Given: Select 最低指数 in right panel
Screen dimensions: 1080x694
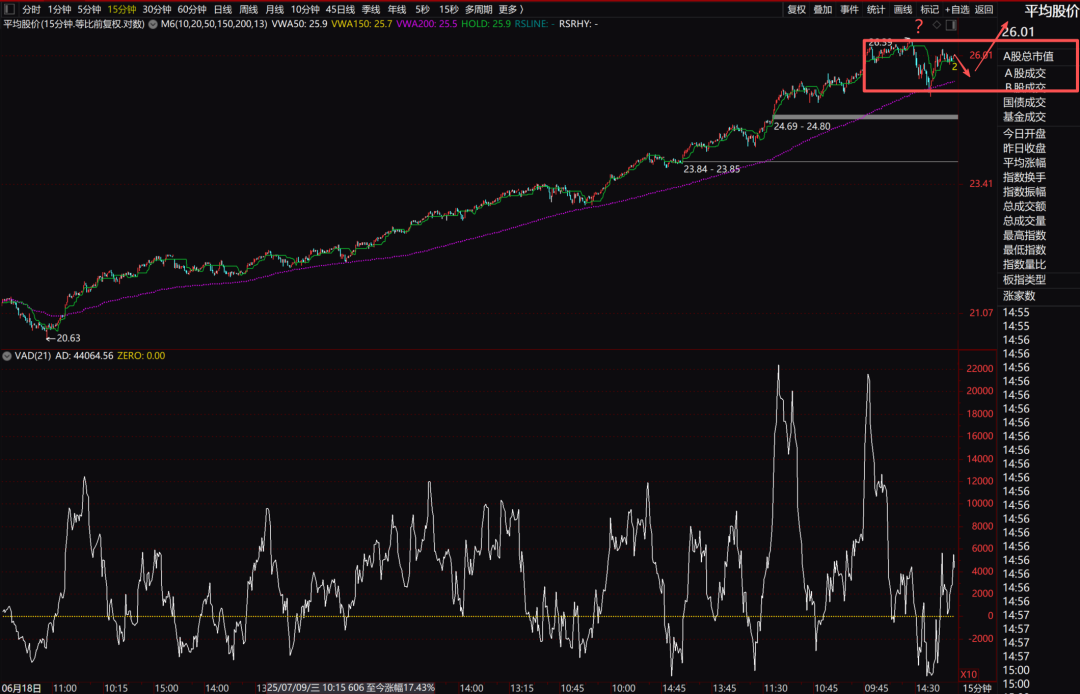Looking at the screenshot, I should [x=1024, y=250].
